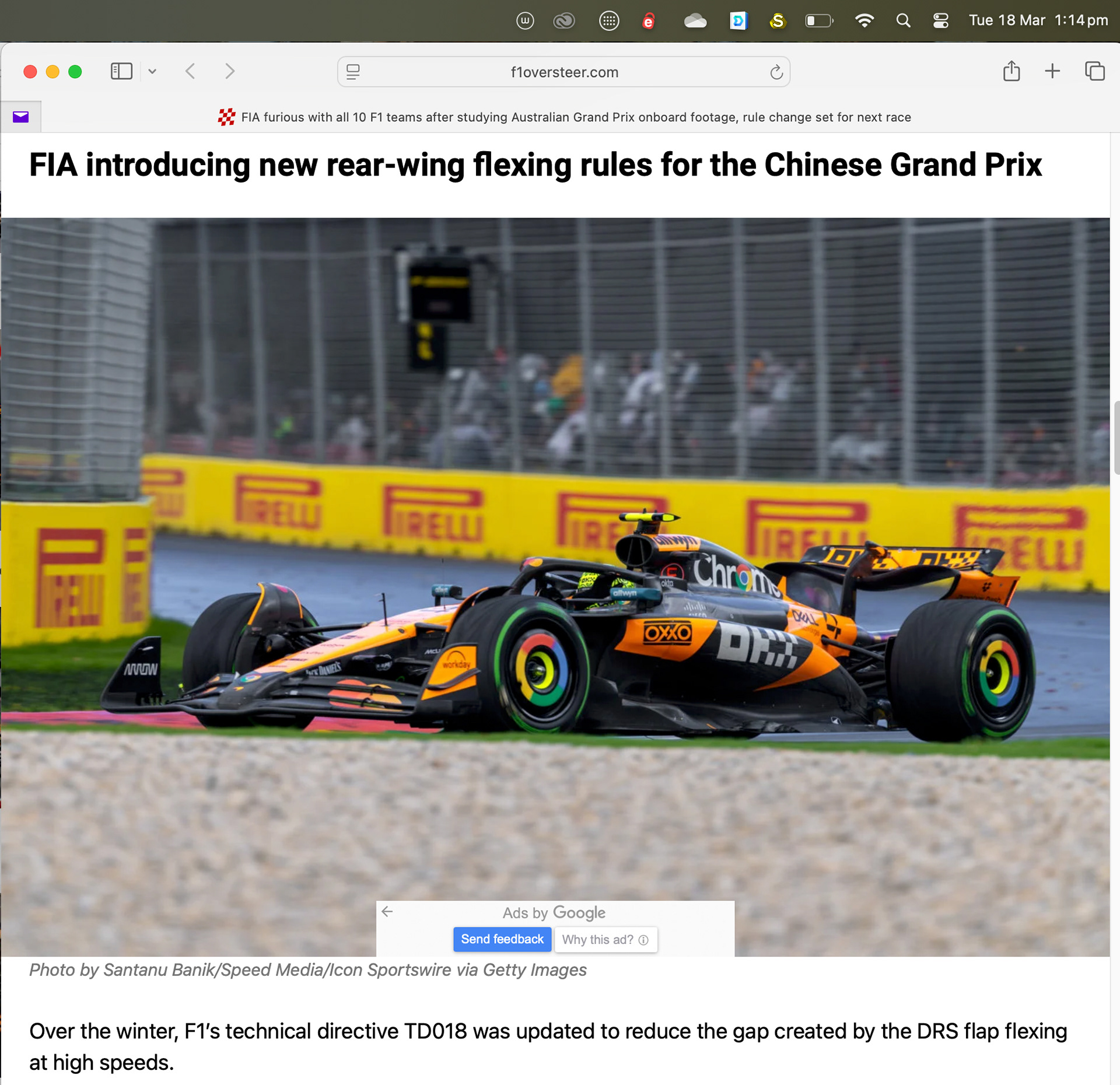Select the FIA furious article tab
Screen dimensions: 1120x1085
(x=564, y=117)
